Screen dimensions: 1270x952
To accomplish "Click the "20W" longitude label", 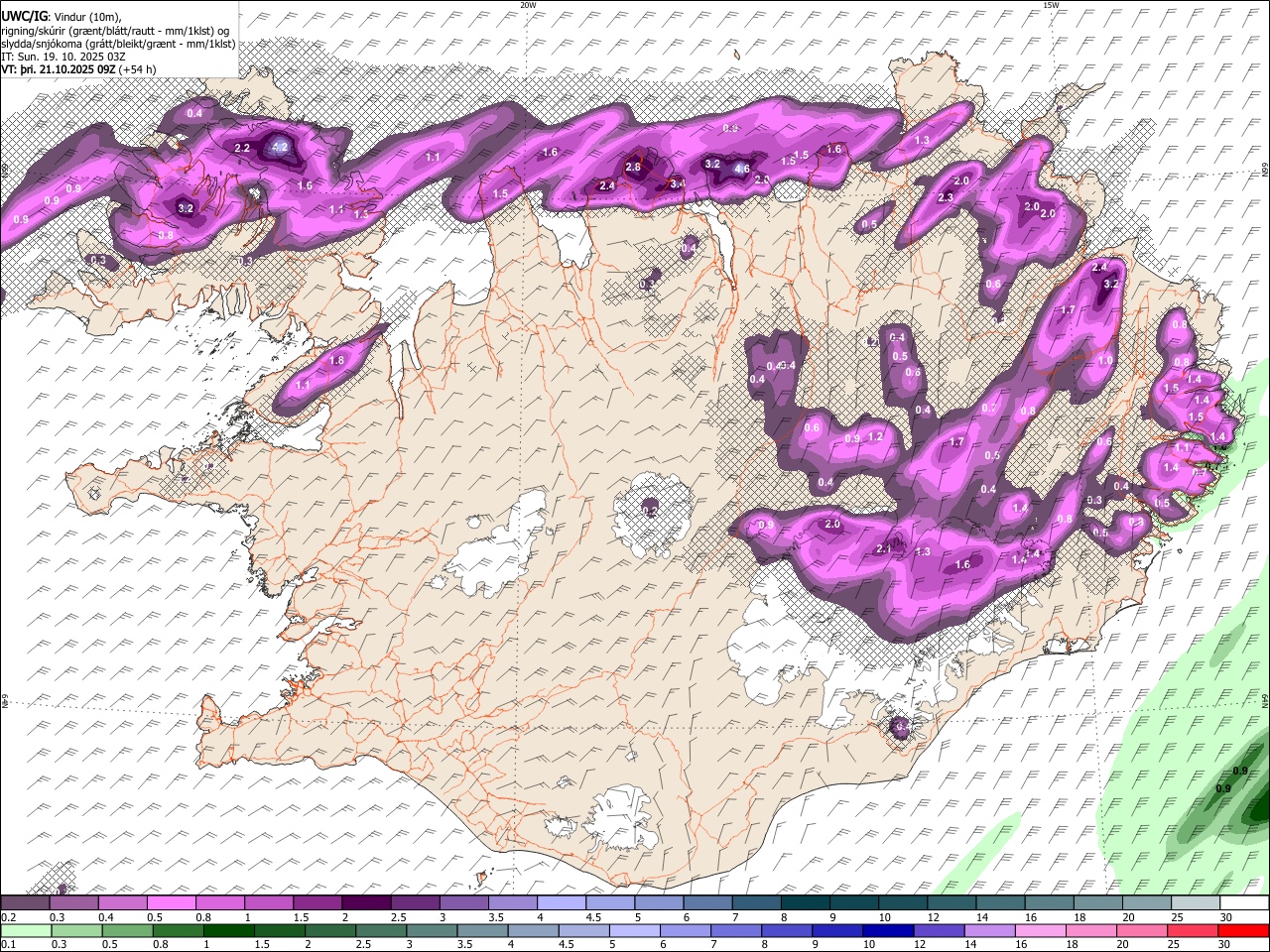I will (x=528, y=5).
